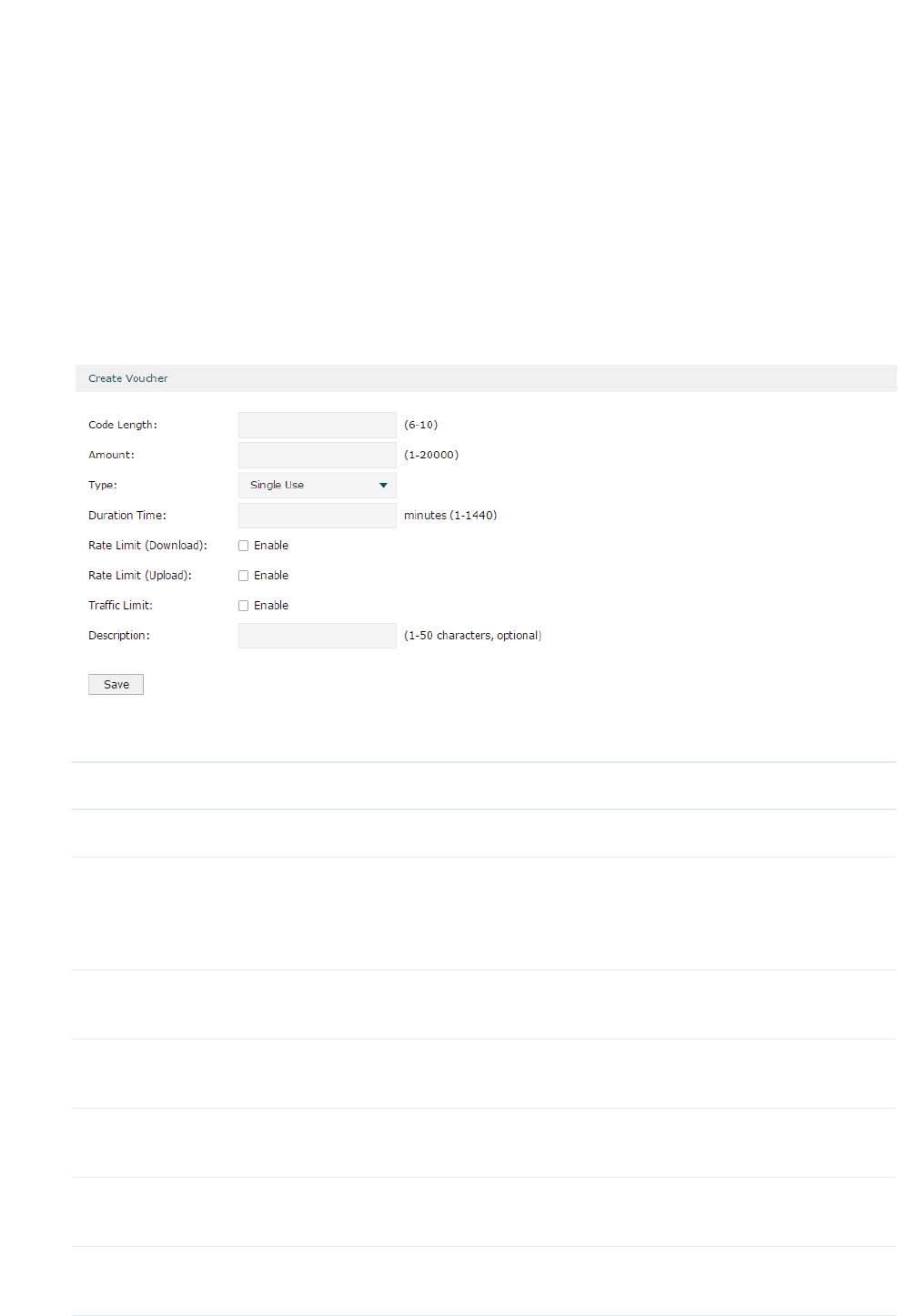Click the Duration Time input field
Screen dimensions: 898x1316
(317, 516)
